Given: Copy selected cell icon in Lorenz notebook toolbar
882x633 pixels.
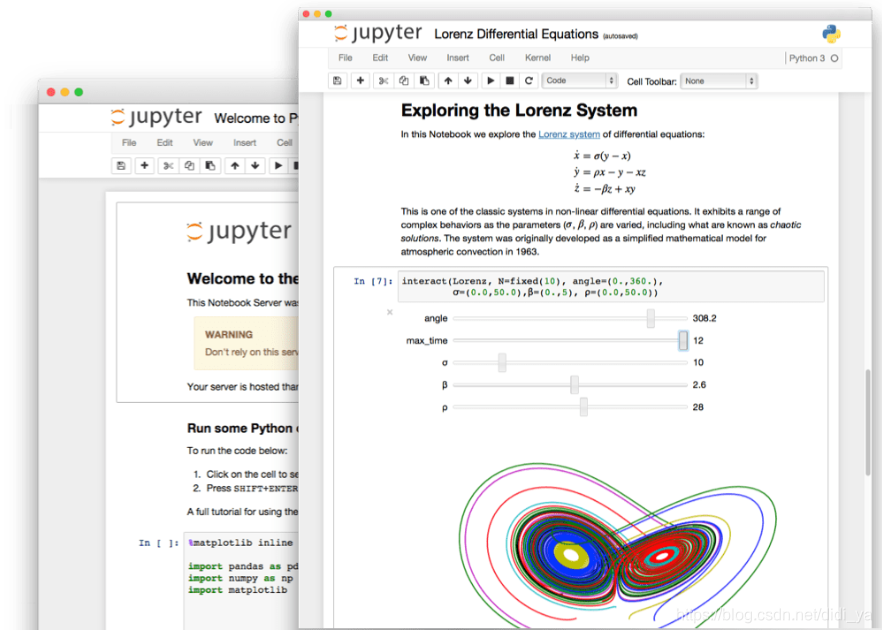Looking at the screenshot, I should pyautogui.click(x=404, y=80).
